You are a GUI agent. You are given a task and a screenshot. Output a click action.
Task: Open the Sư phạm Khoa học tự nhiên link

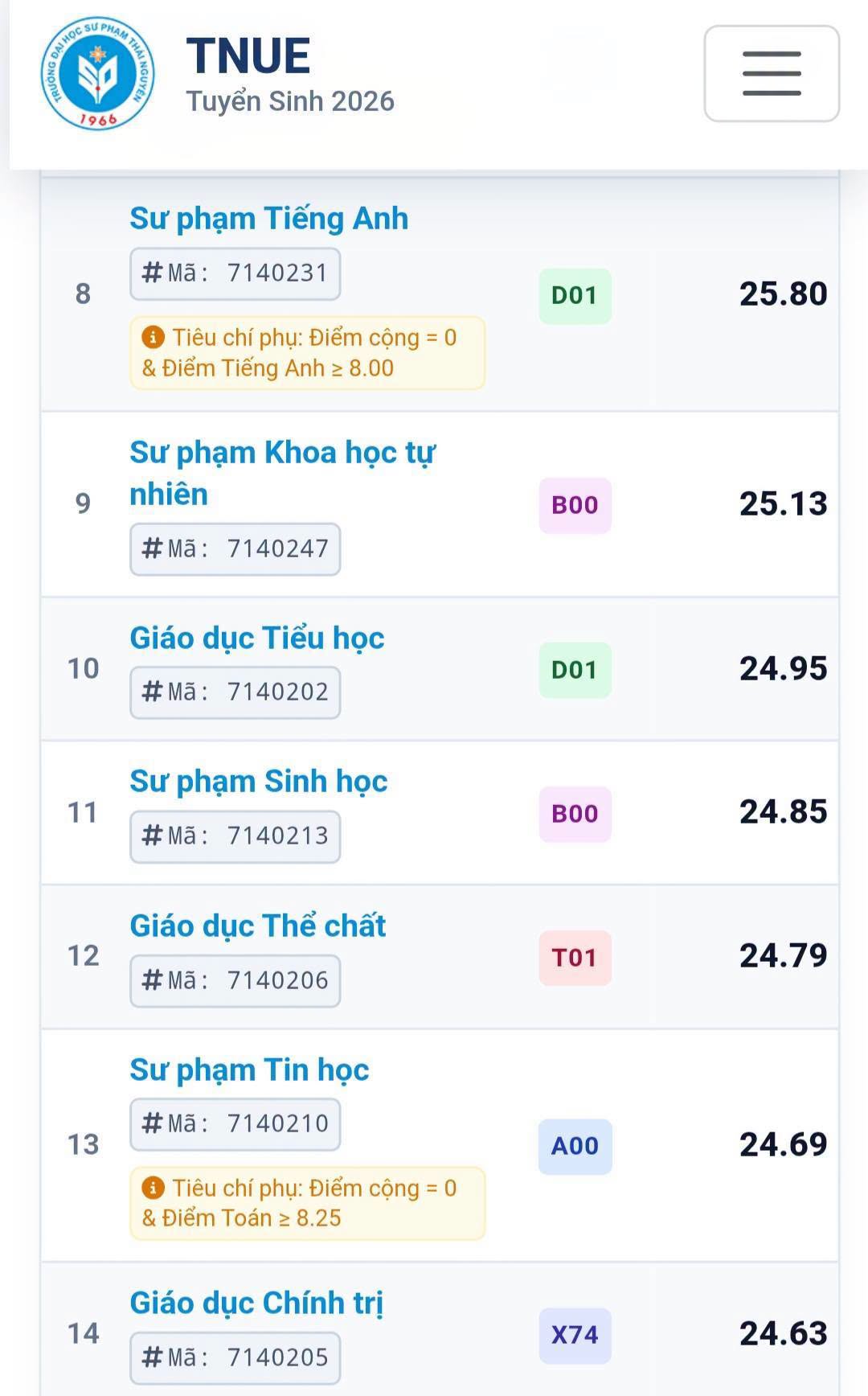pos(282,474)
